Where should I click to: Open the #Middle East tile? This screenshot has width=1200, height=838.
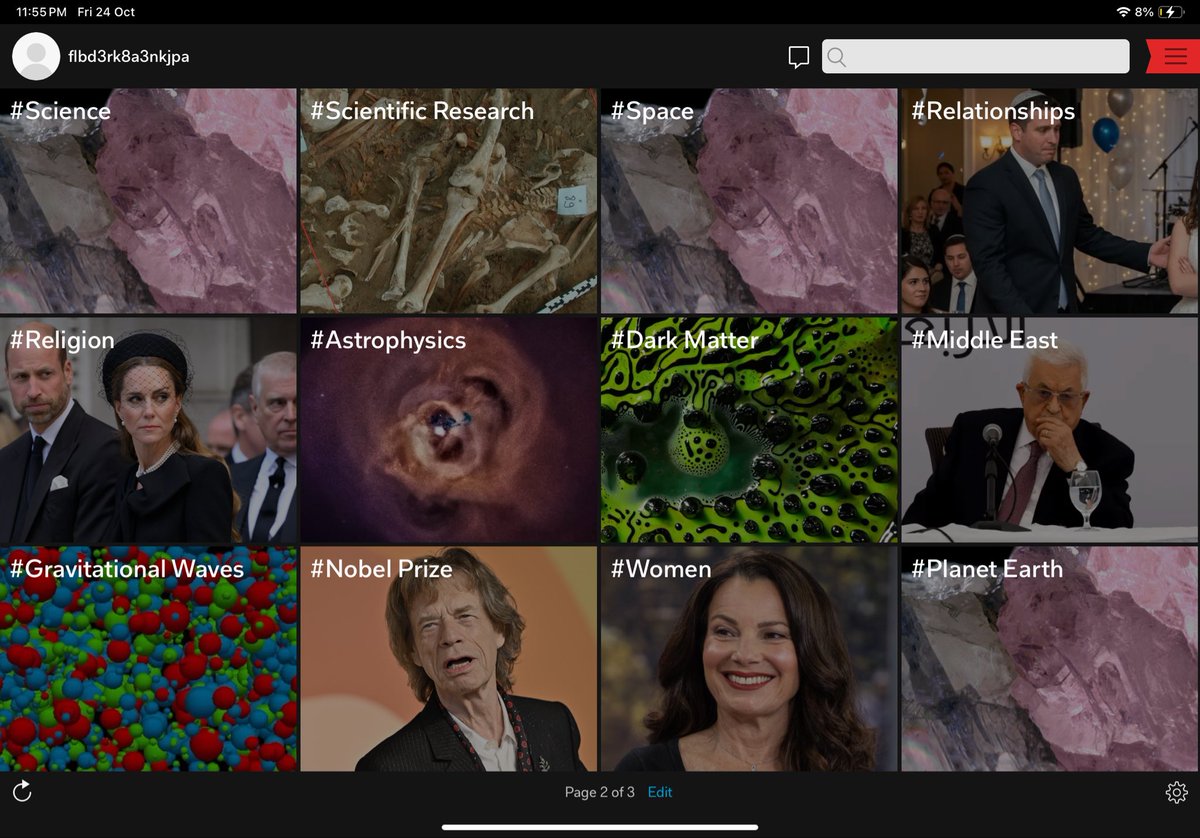(x=1049, y=430)
